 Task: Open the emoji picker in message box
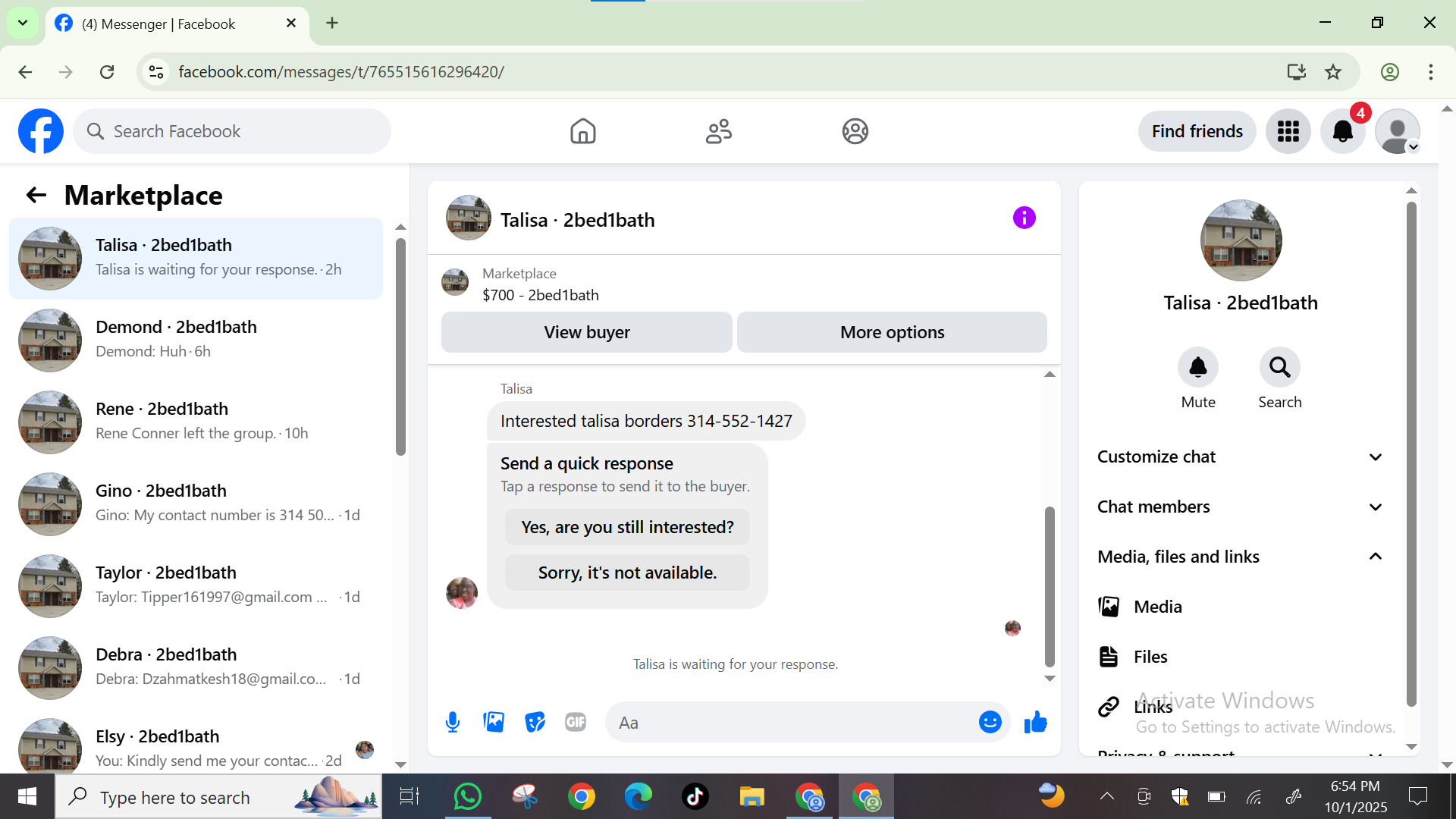tap(990, 722)
